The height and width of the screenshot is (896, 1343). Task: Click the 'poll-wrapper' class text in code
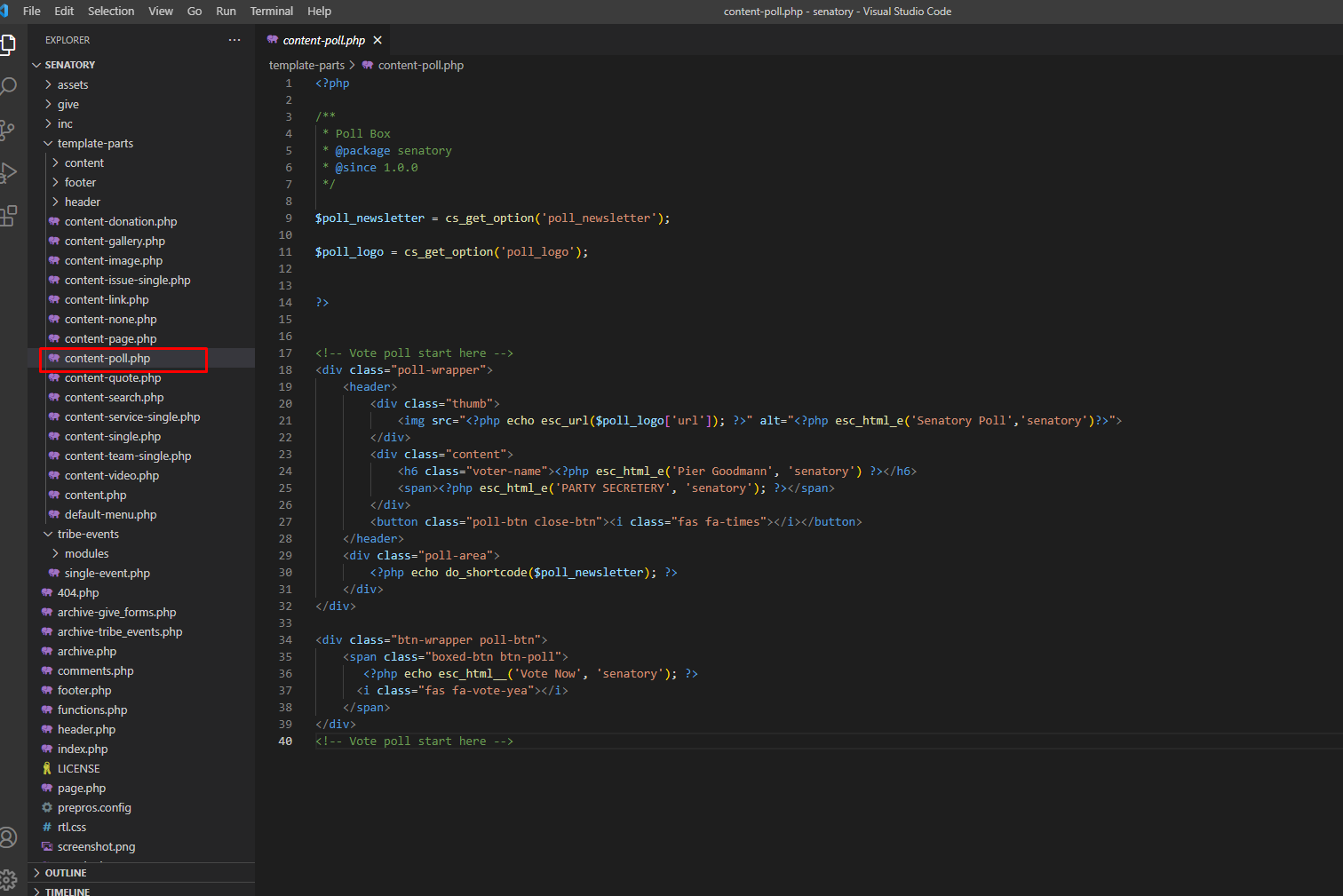(x=438, y=369)
